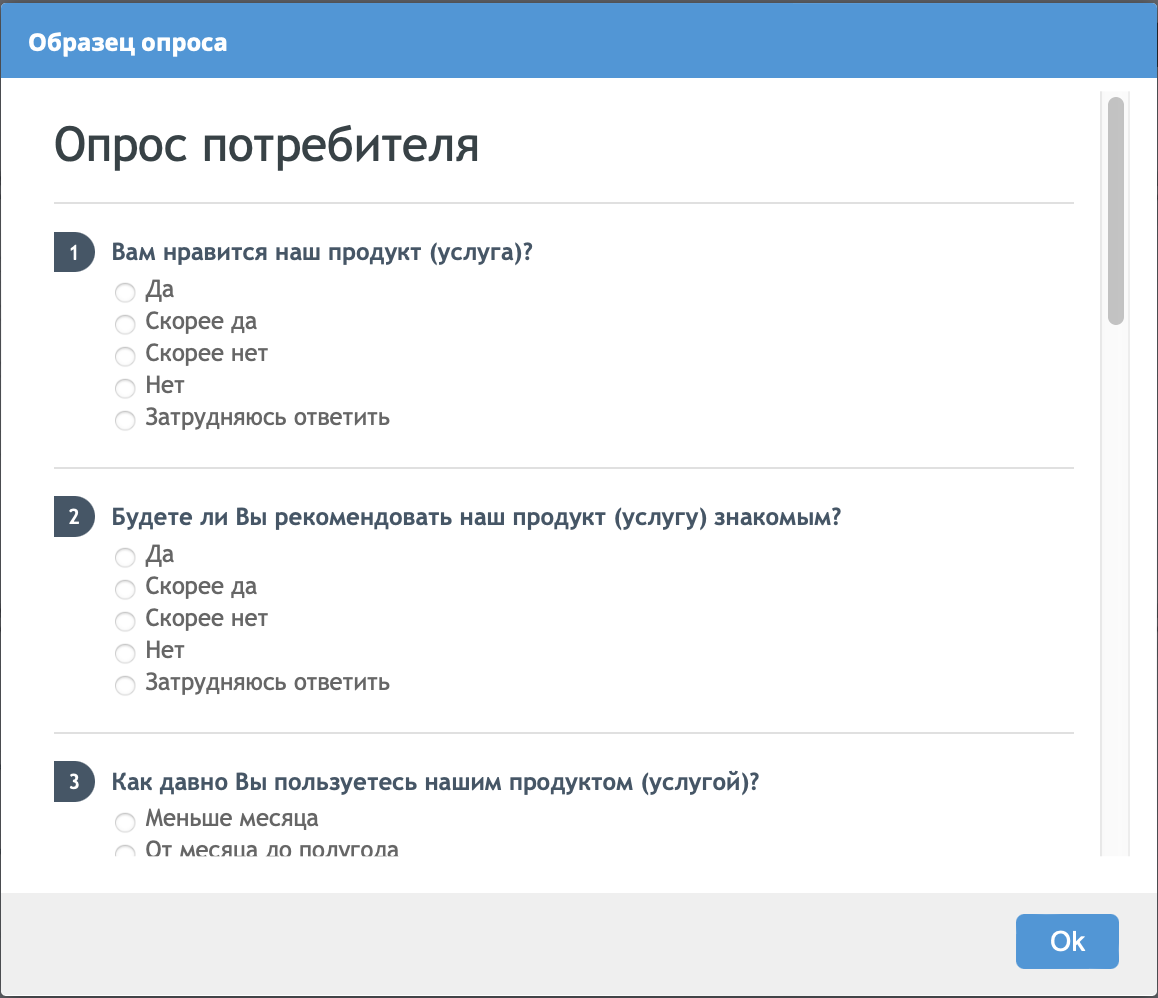Screen dimensions: 1158x998
Task: Select "Меньше месяца" for question 3
Action: [125, 822]
